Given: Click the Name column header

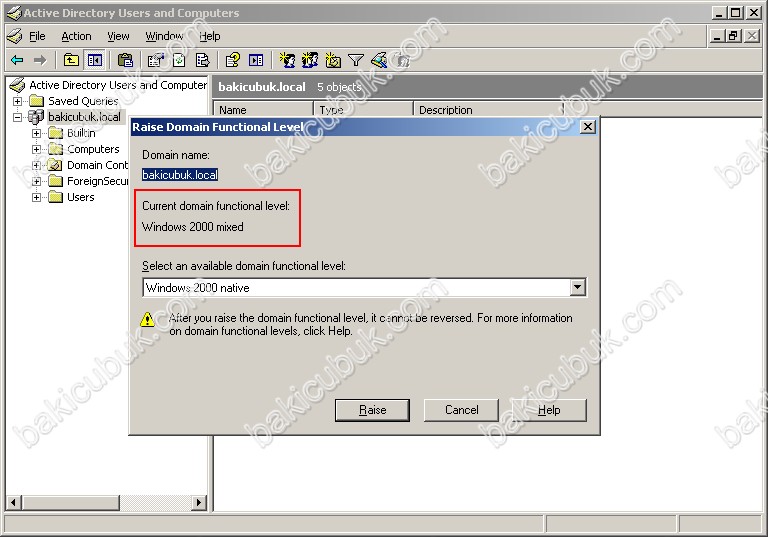Looking at the screenshot, I should (x=264, y=110).
